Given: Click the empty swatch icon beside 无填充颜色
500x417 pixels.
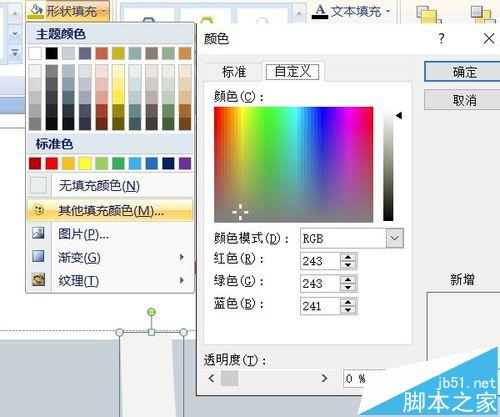Looking at the screenshot, I should tap(39, 185).
